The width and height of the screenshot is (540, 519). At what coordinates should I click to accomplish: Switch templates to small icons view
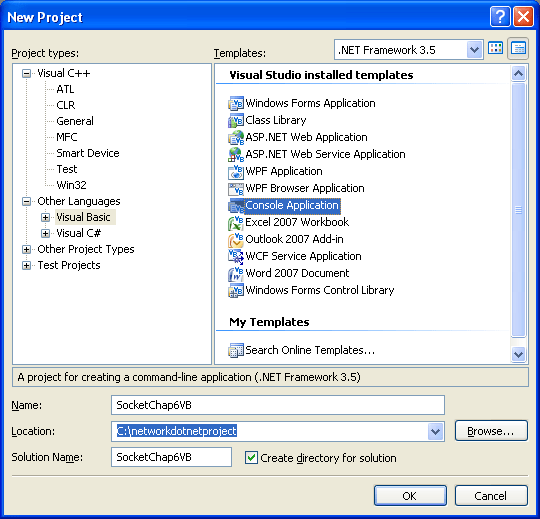518,49
